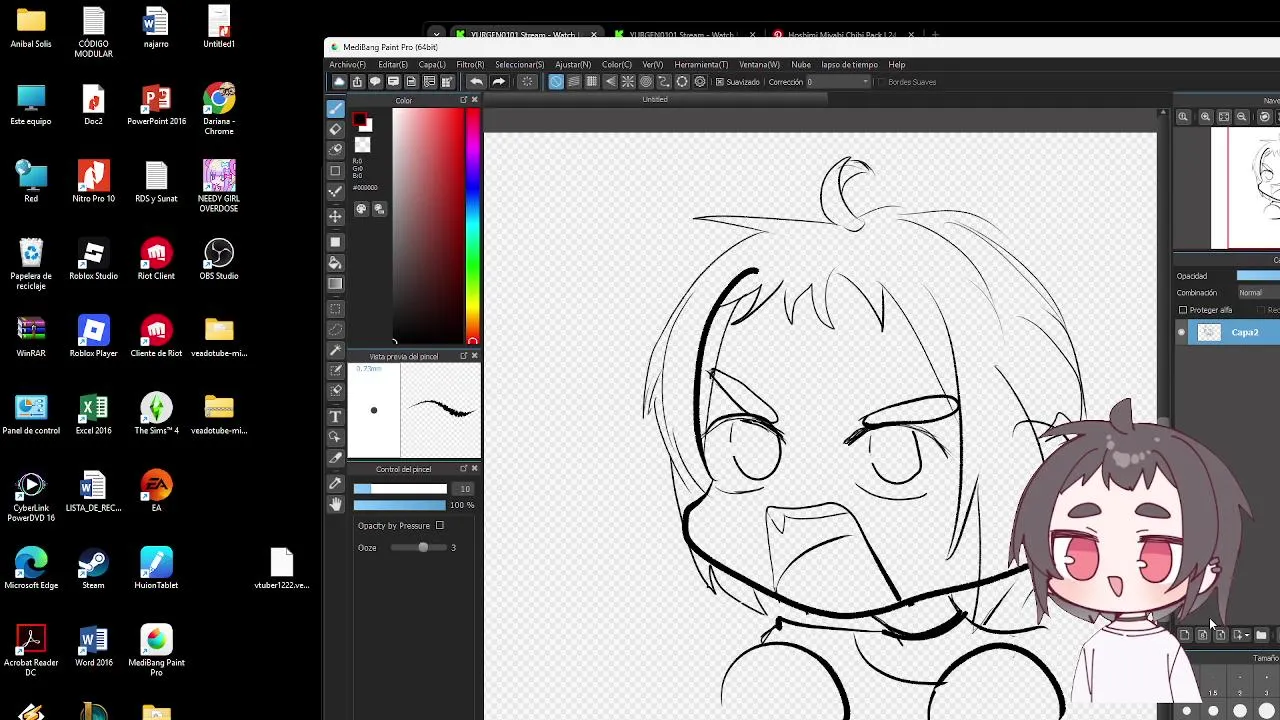Close the Color panel
The image size is (1280, 720).
coord(475,100)
